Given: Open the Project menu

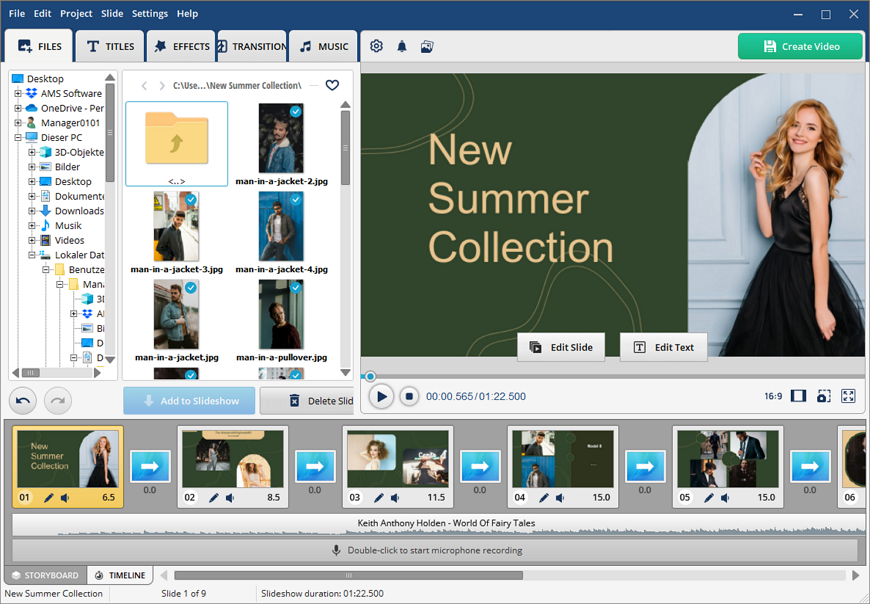Looking at the screenshot, I should 76,14.
